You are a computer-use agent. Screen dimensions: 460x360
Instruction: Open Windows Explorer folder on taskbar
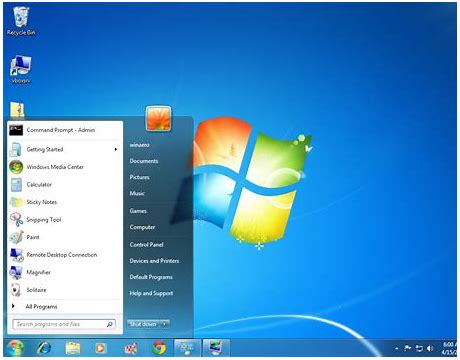73,348
